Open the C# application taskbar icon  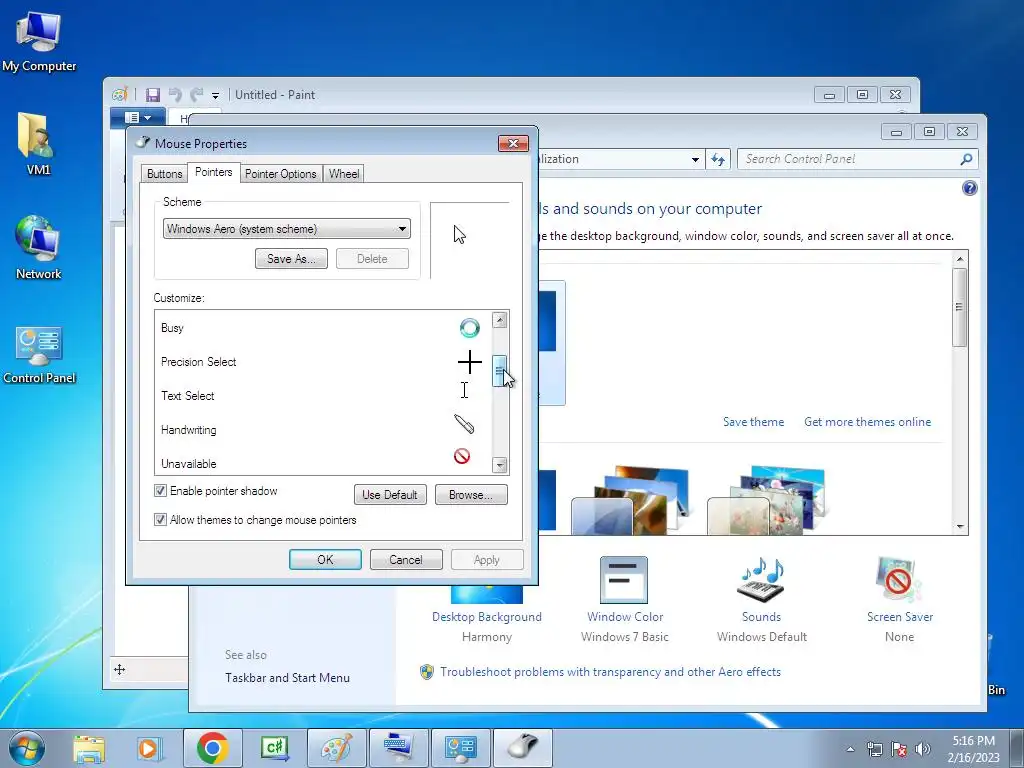tap(274, 748)
